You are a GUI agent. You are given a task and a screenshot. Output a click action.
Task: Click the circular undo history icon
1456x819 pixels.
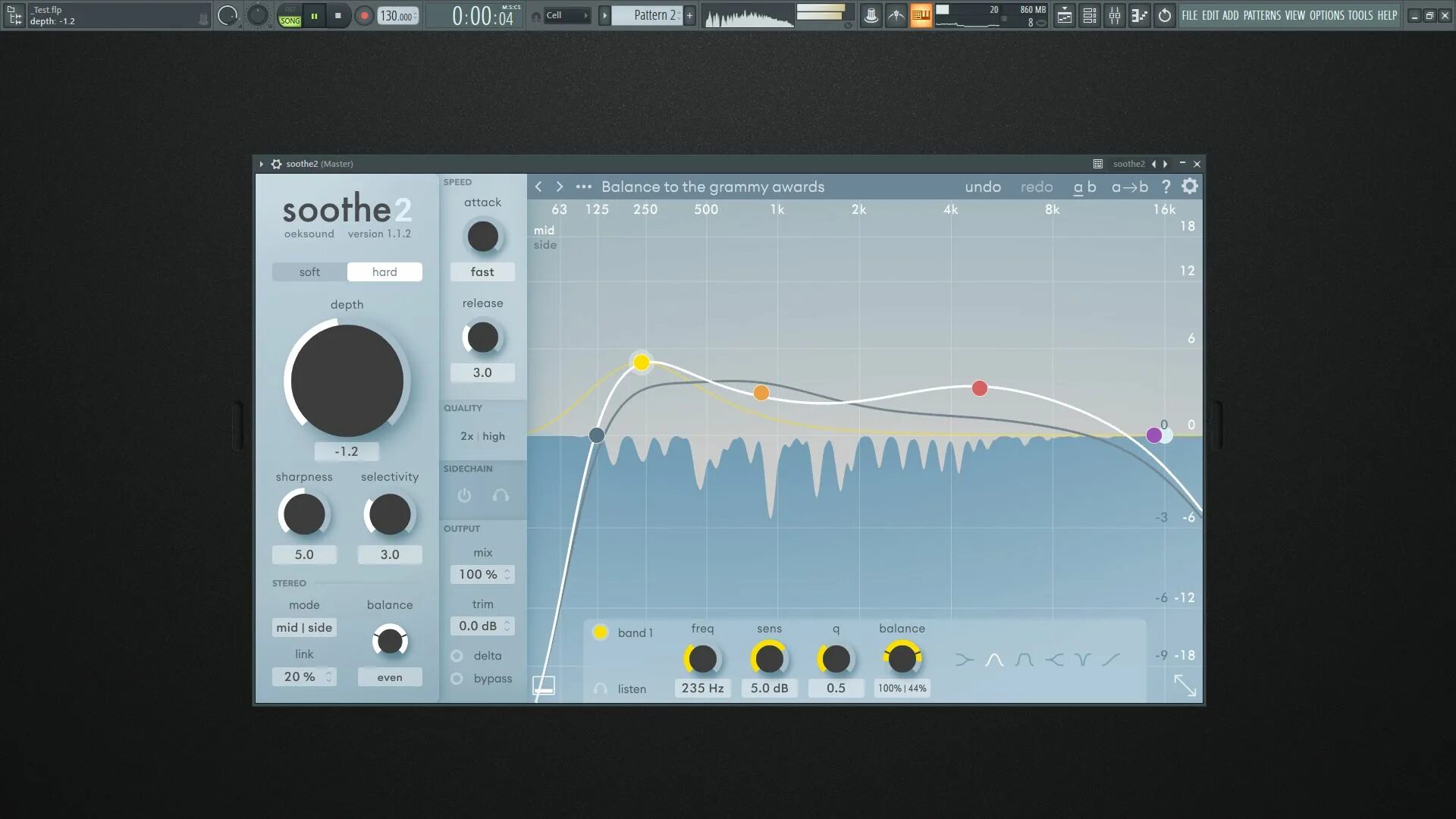point(1165,15)
